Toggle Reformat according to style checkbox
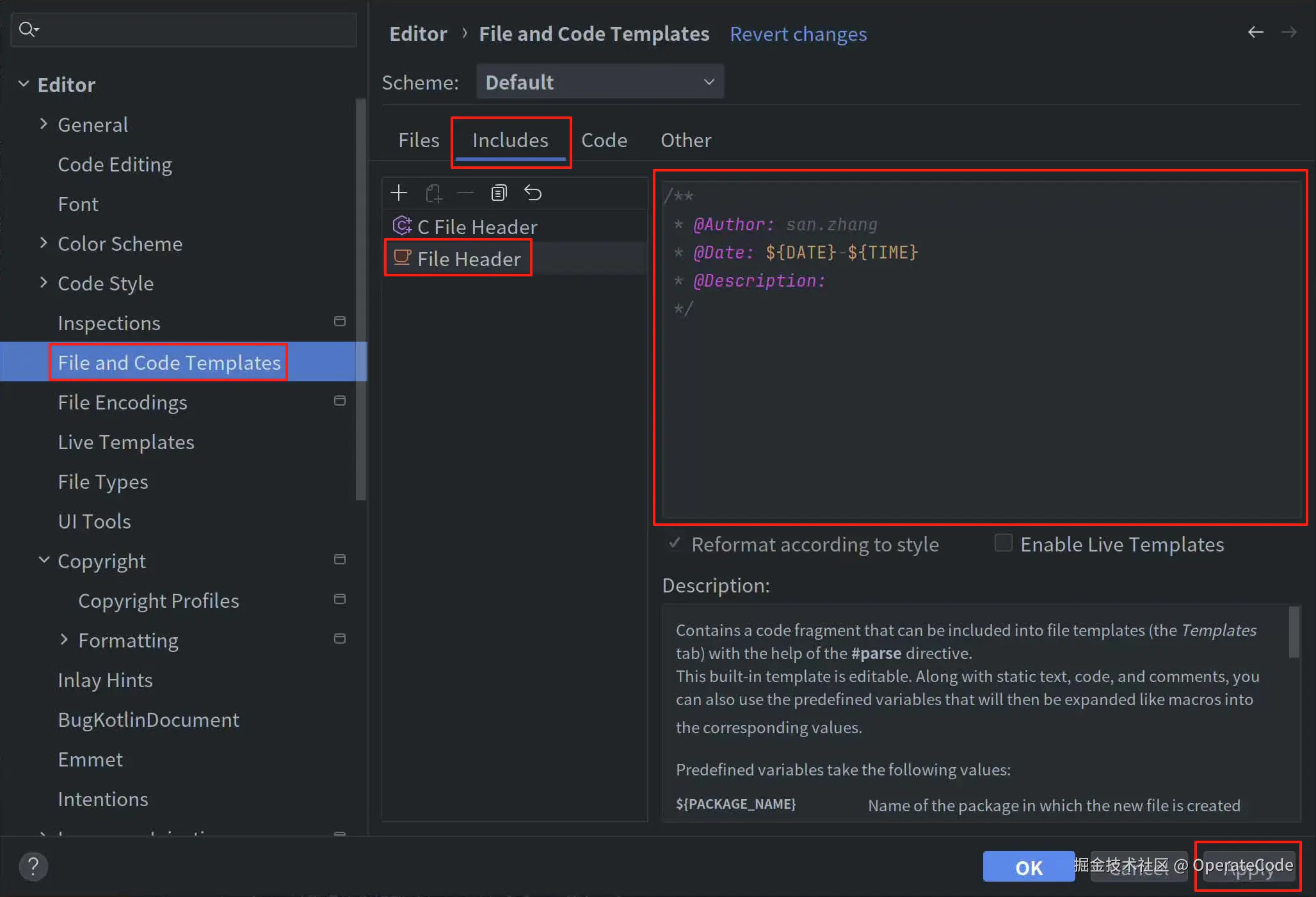Viewport: 1316px width, 897px height. (675, 543)
